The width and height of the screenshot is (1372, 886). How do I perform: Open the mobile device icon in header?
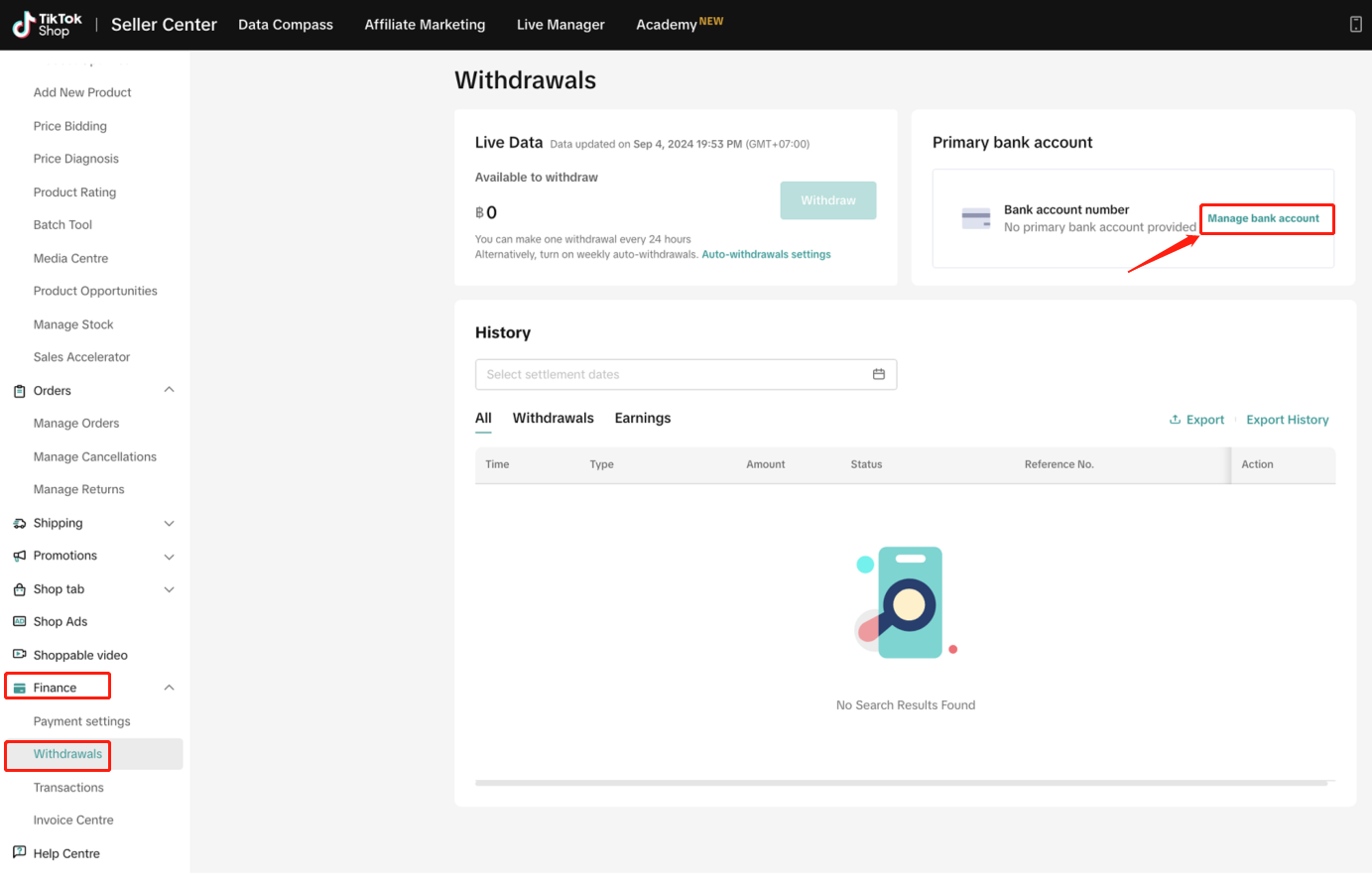point(1355,25)
